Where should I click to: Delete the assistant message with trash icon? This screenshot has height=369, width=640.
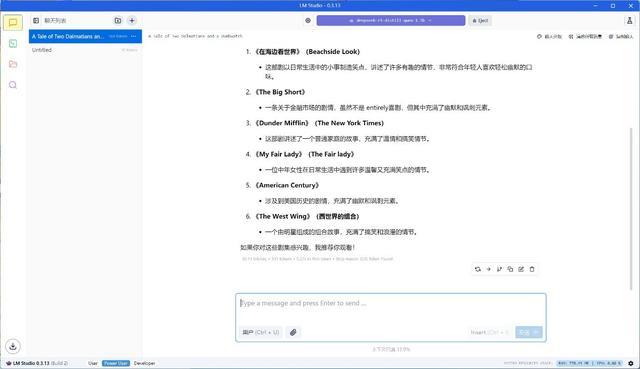tap(532, 269)
